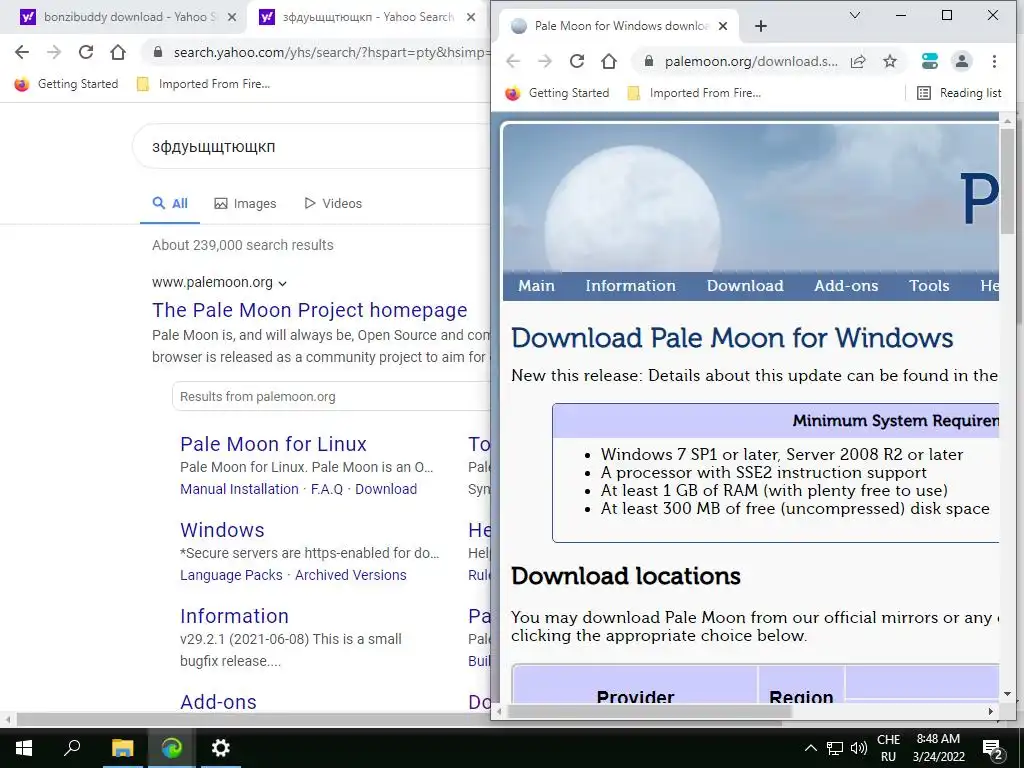Click the forward arrow in the Pale Moon window
Screen dimensions: 1024x768
click(545, 61)
